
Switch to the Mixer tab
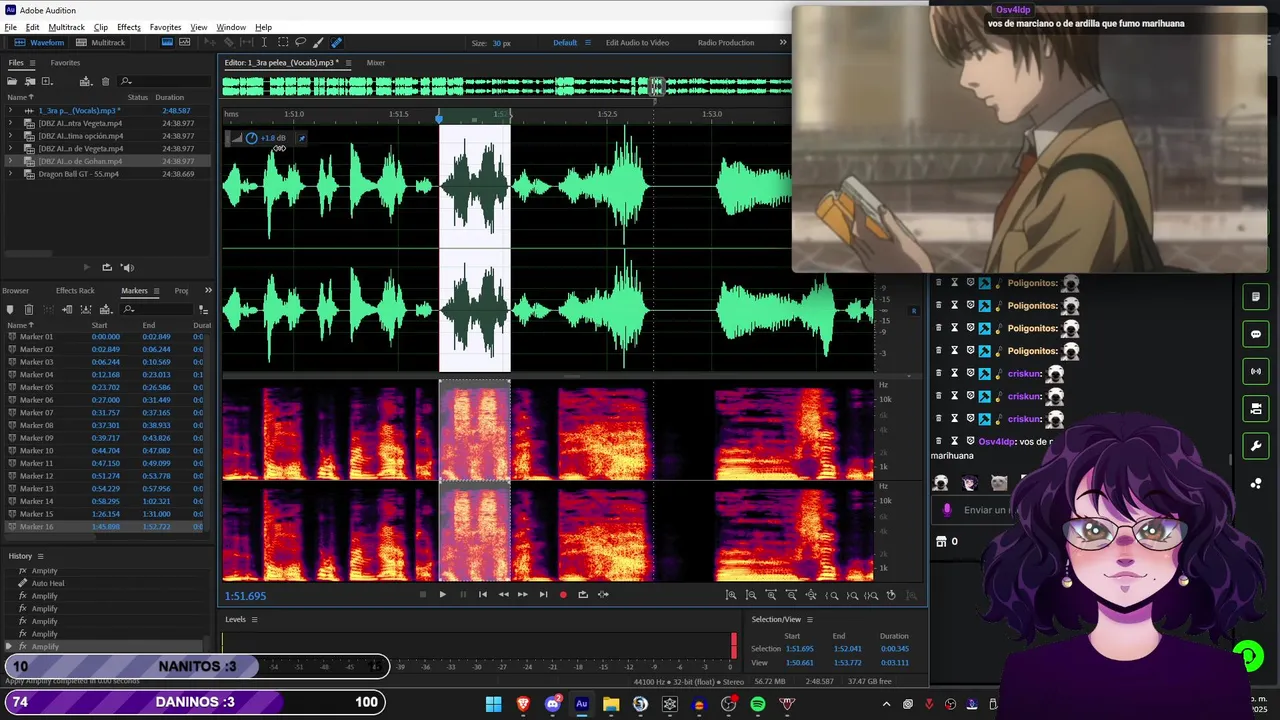[376, 63]
